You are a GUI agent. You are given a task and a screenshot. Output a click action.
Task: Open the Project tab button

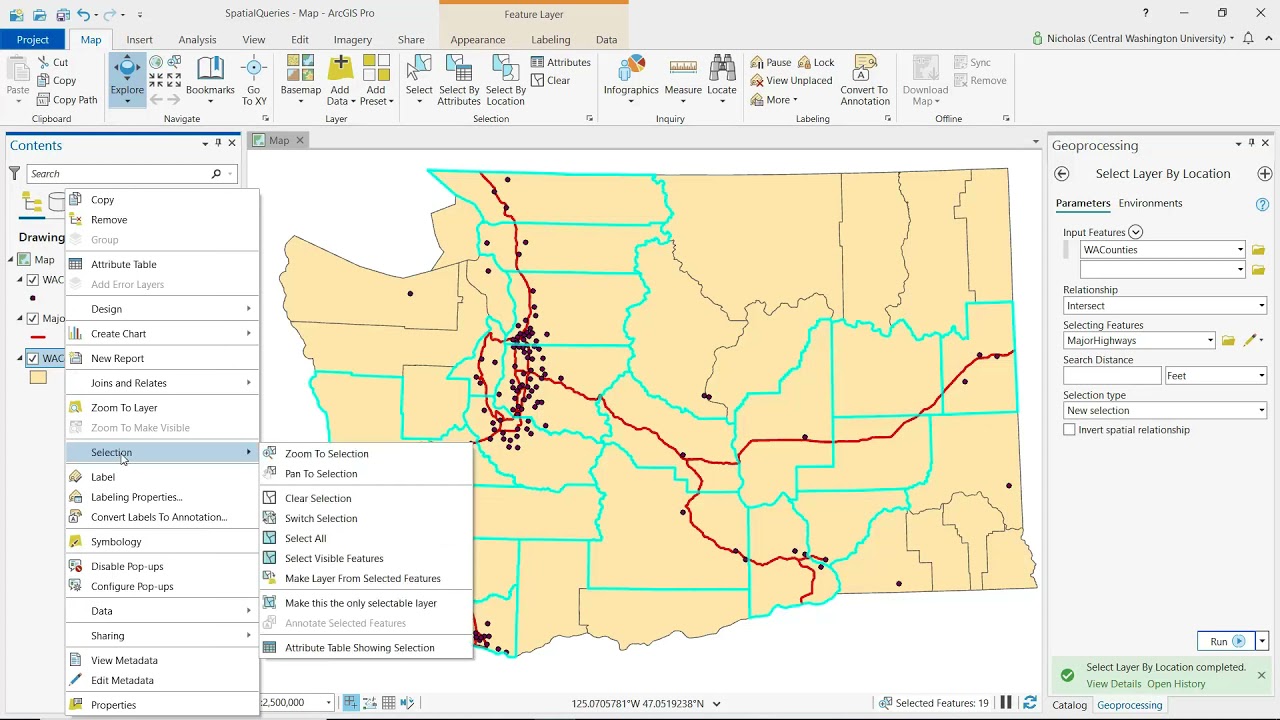32,40
